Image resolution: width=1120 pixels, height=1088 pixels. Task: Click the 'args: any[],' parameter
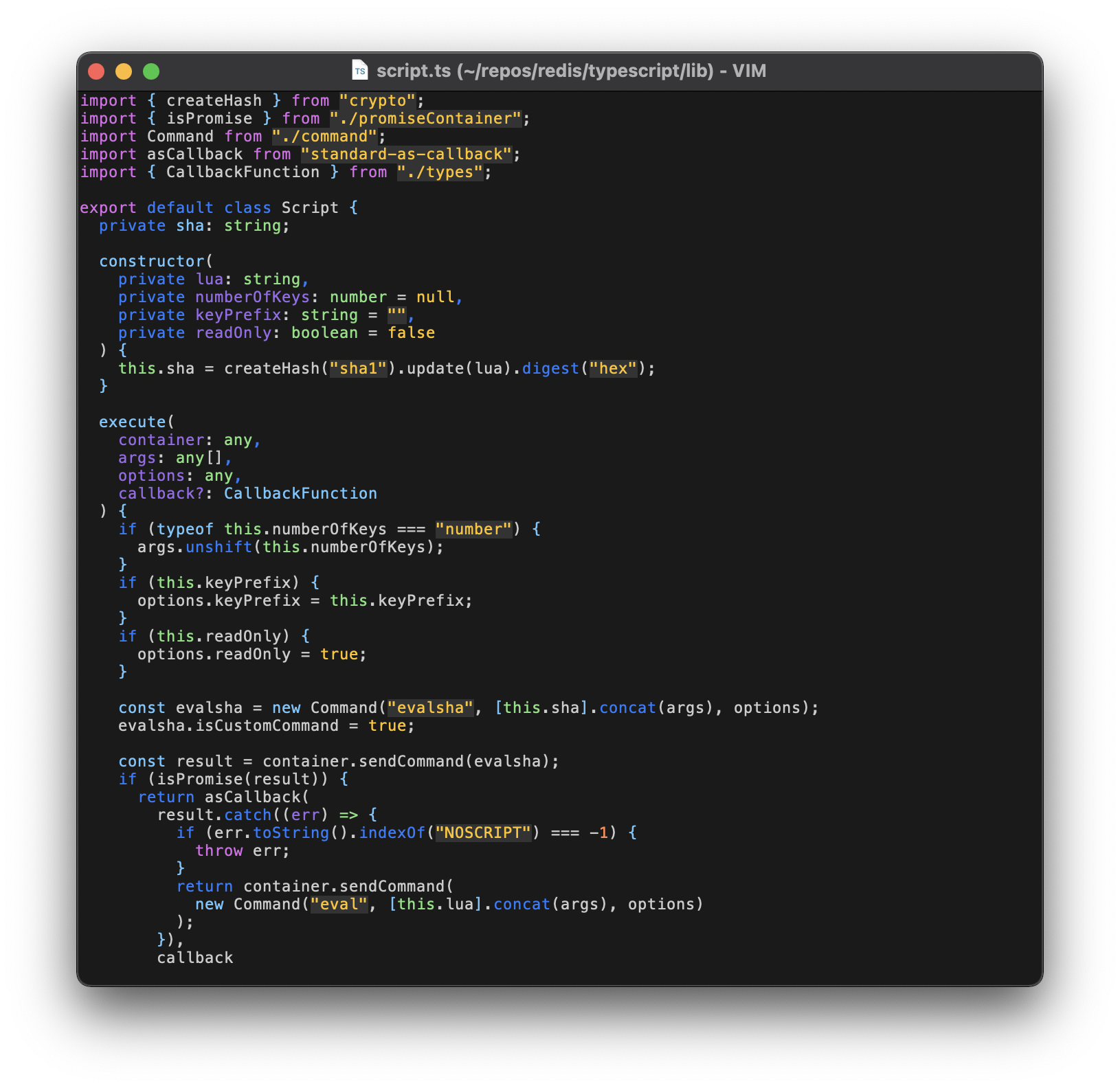[175, 458]
